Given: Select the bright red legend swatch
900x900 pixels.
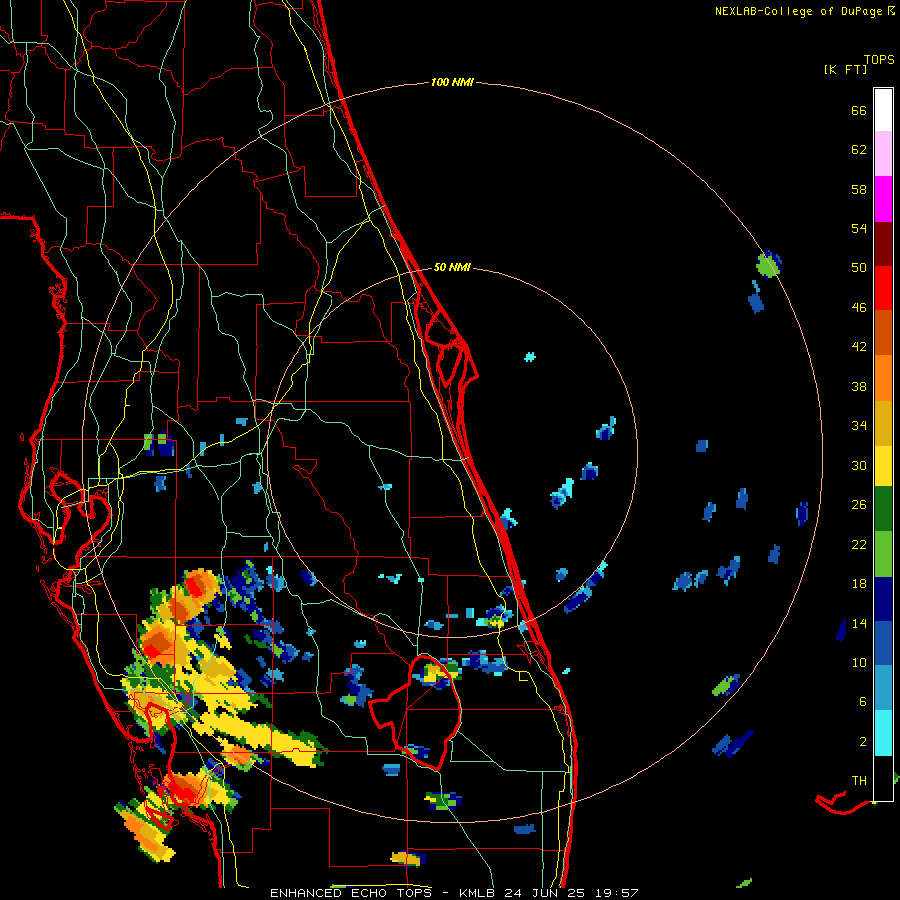Looking at the screenshot, I should [883, 288].
